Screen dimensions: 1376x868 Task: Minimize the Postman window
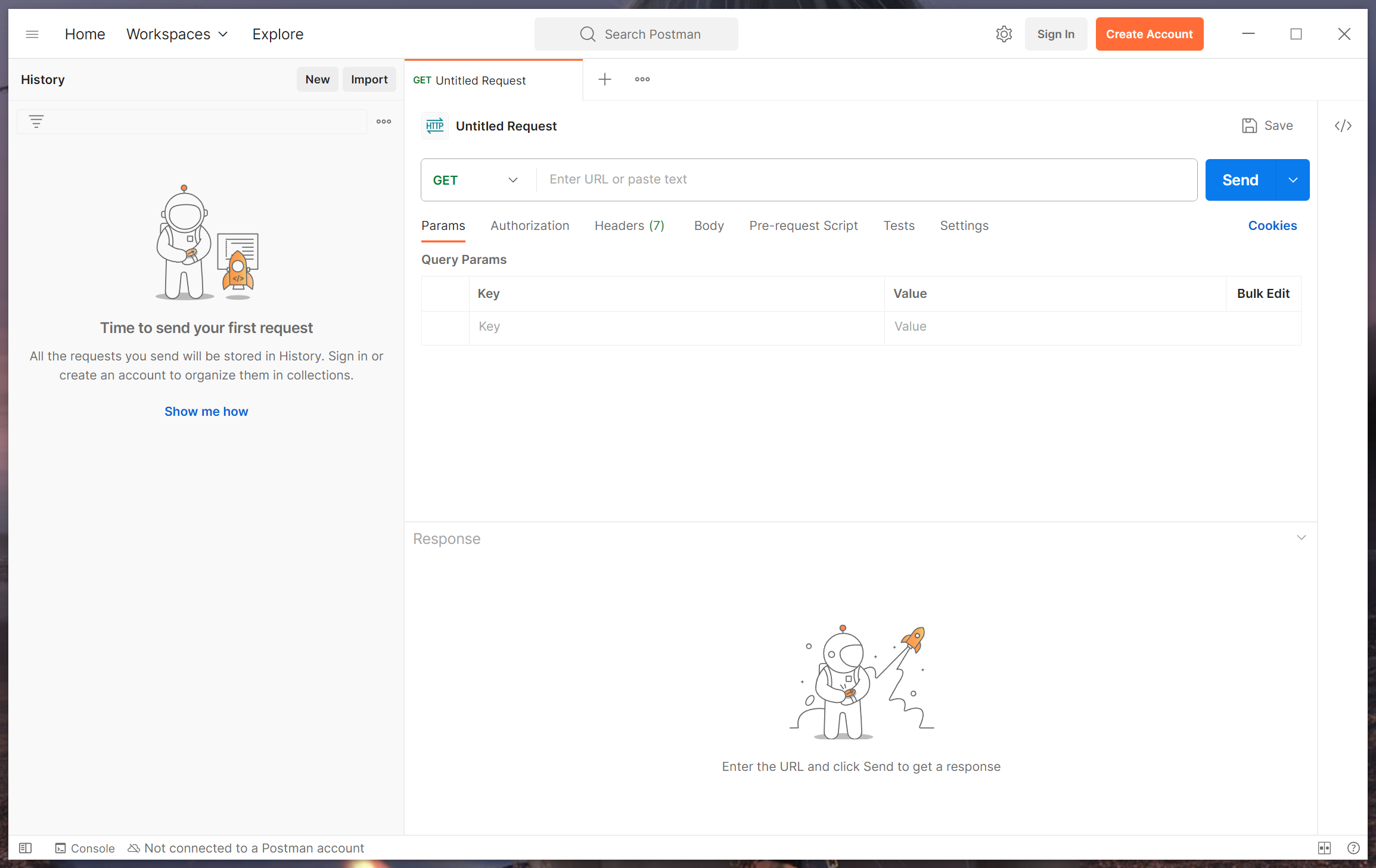1248,34
